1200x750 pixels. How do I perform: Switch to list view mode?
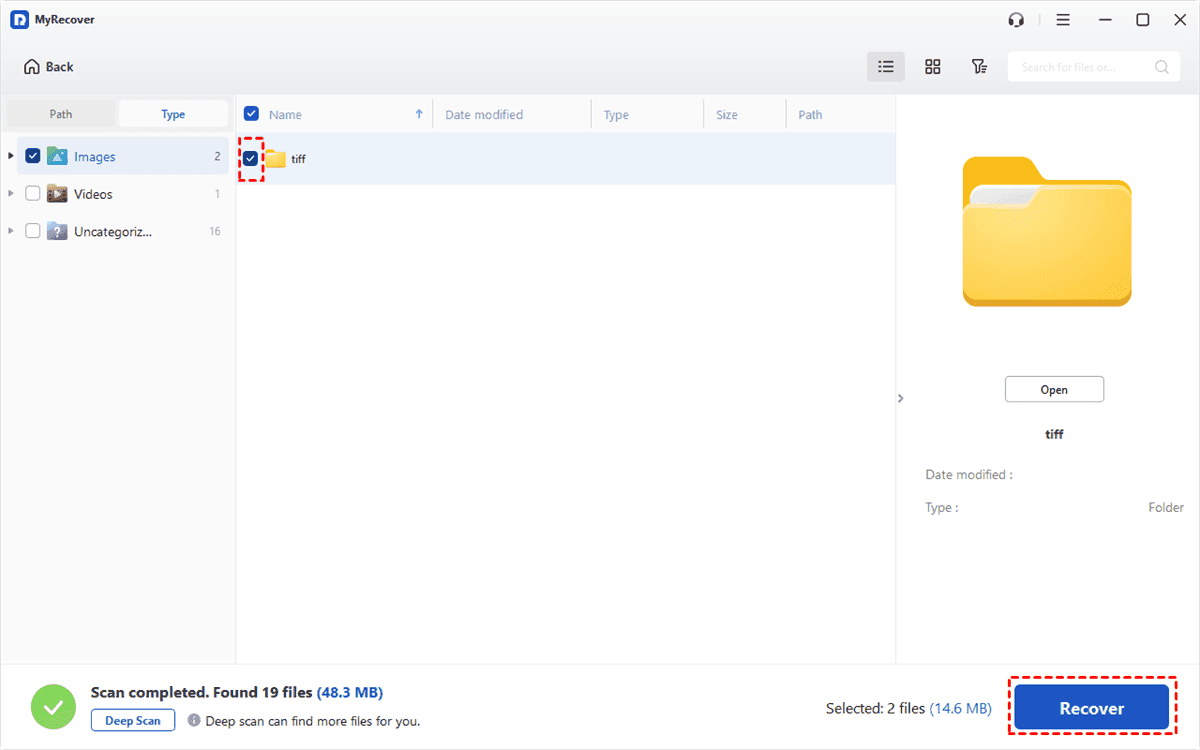pos(885,67)
